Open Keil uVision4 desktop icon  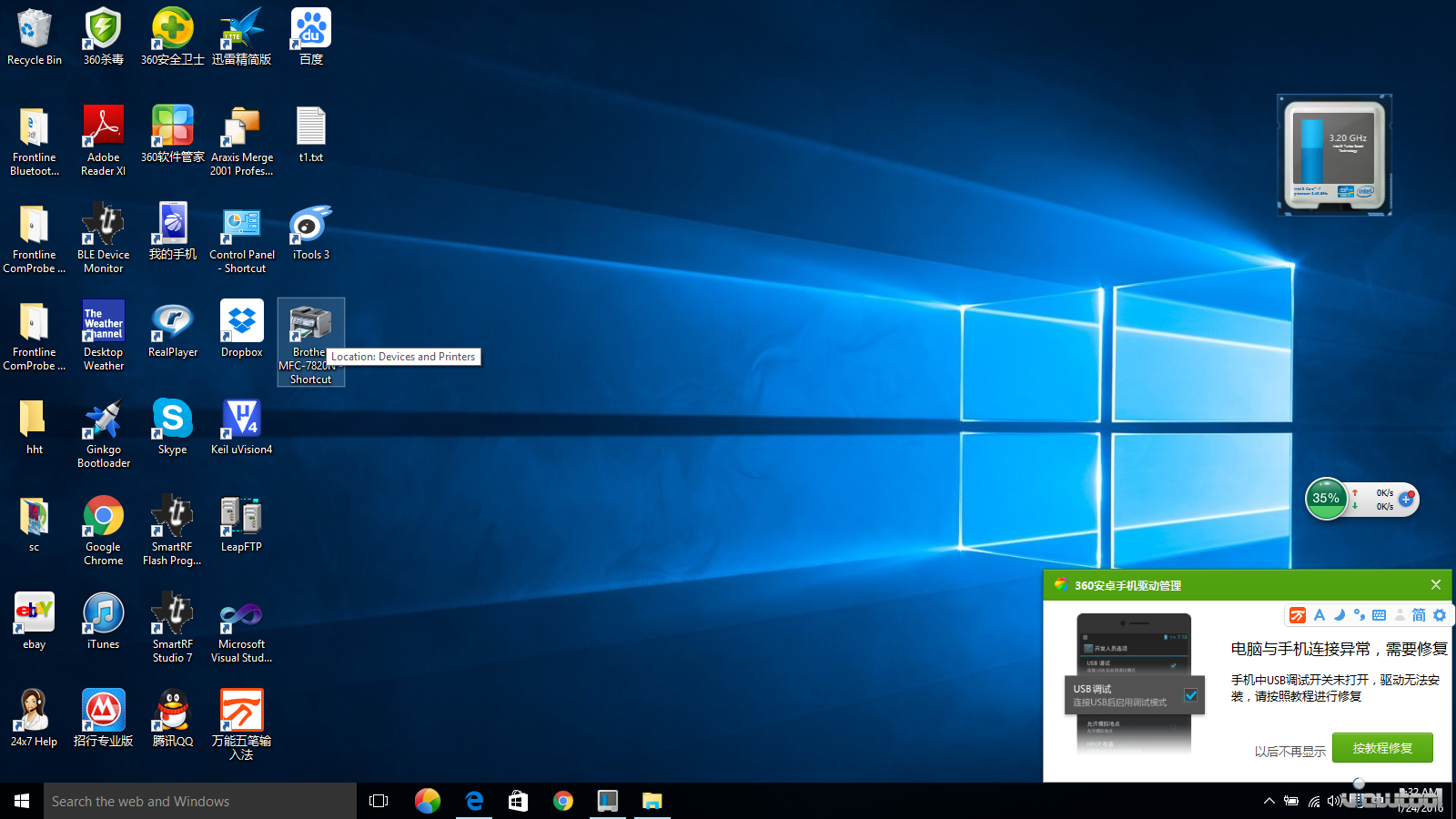[242, 427]
